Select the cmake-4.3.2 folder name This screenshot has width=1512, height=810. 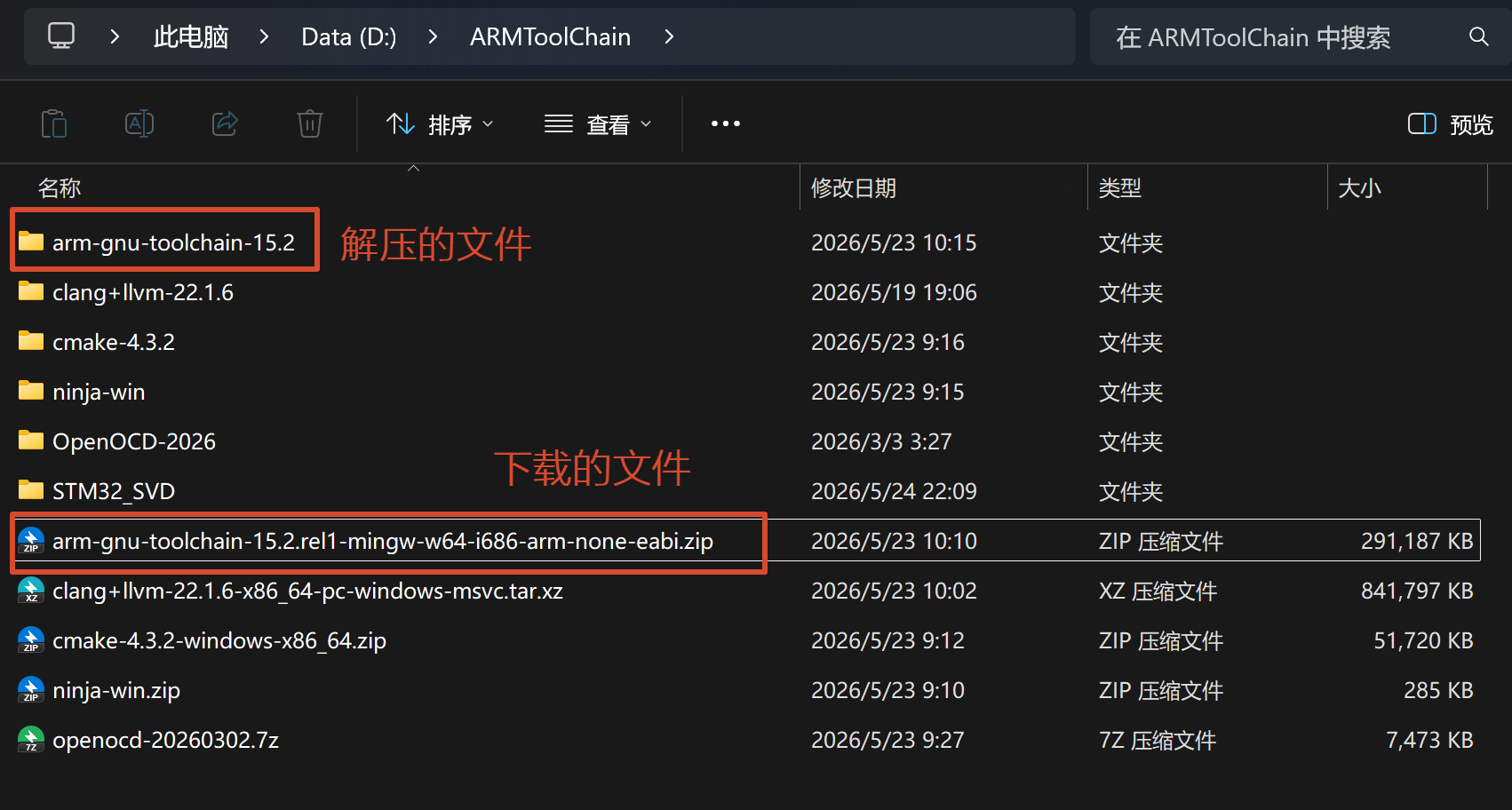point(114,342)
